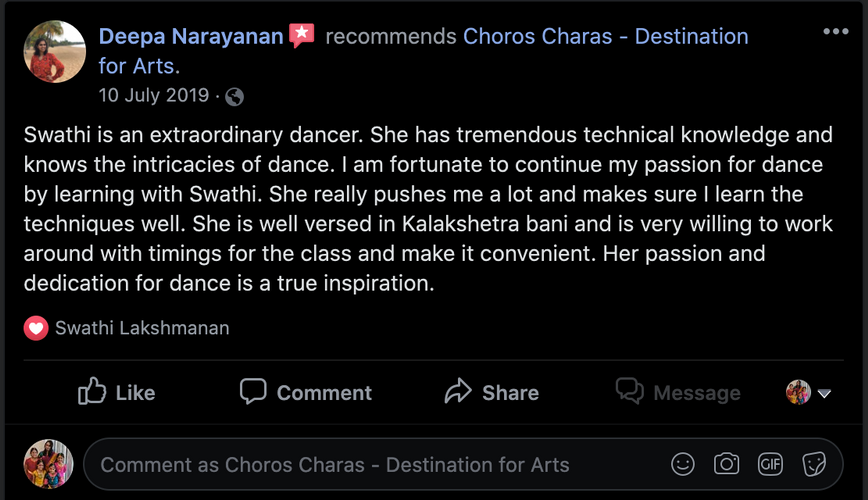Open the sticker picker icon

814,464
